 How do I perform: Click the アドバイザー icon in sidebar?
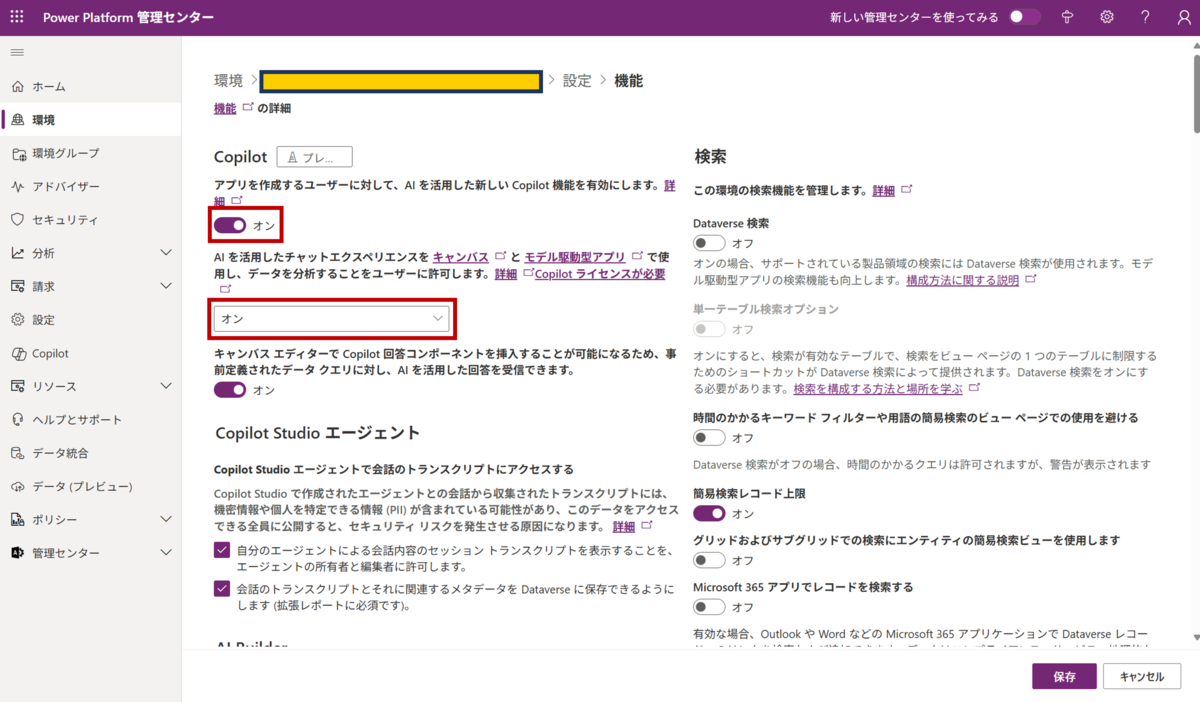coord(17,186)
